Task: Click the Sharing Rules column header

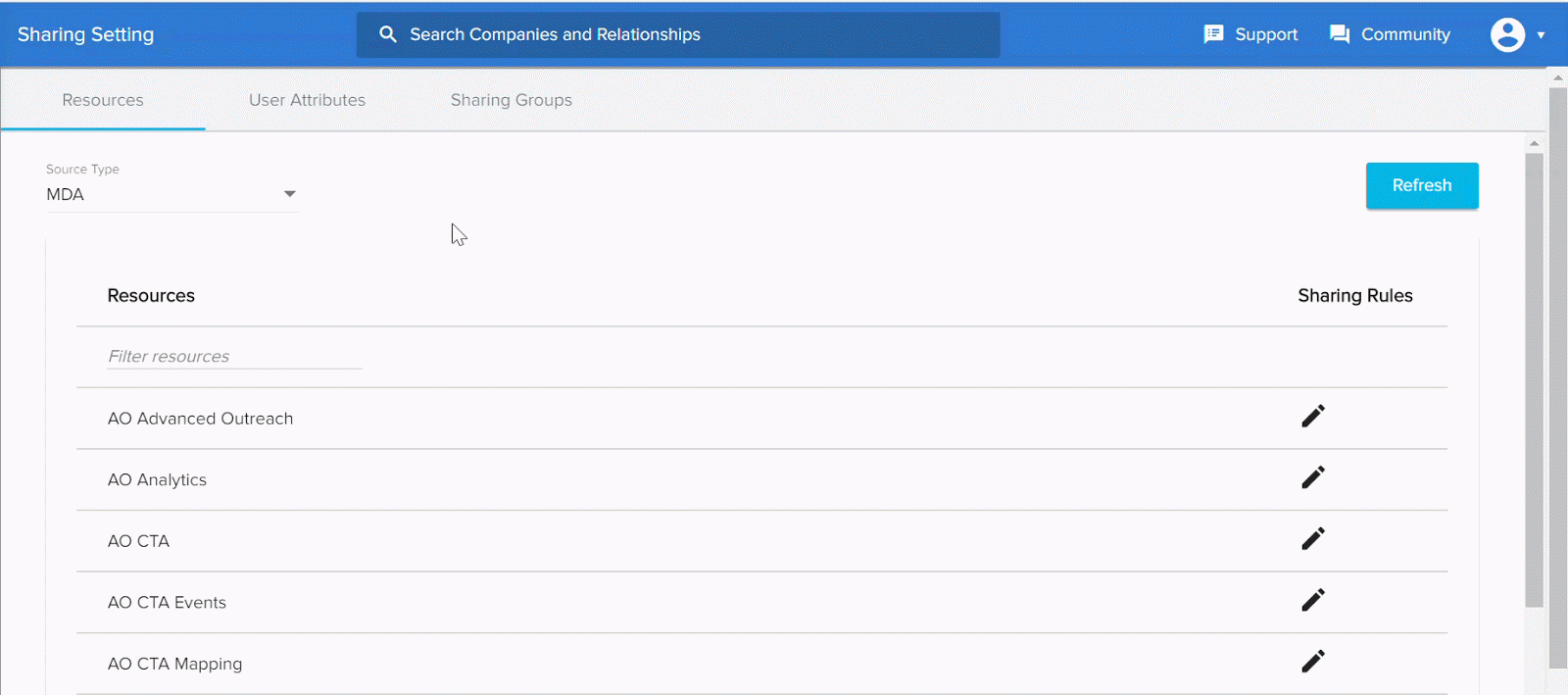Action: pyautogui.click(x=1355, y=296)
